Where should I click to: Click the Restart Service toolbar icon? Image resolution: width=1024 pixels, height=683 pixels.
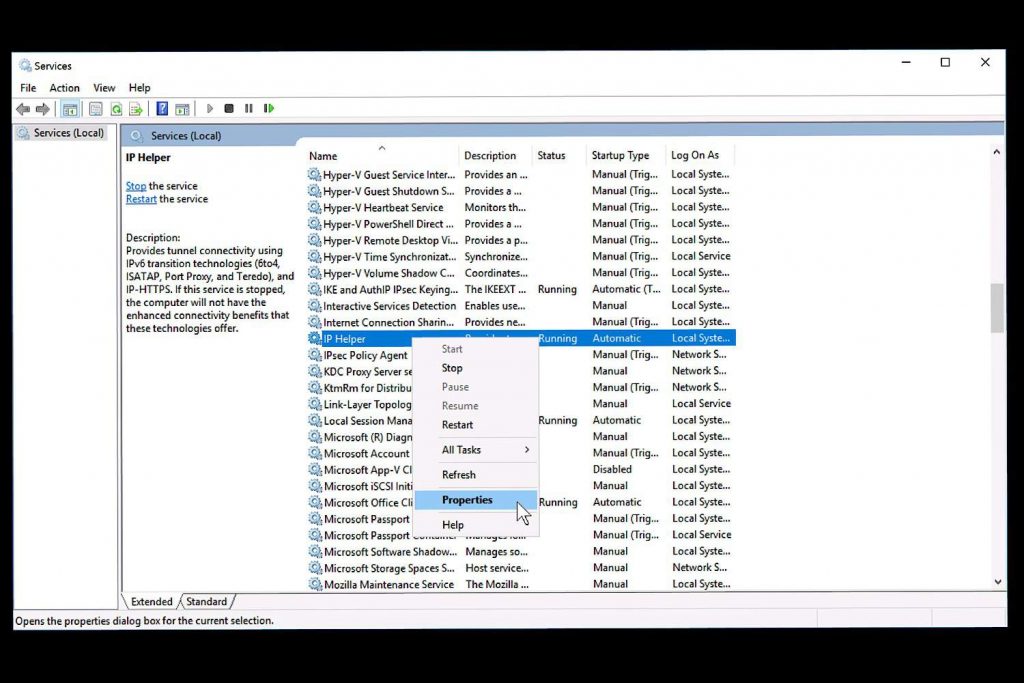[269, 108]
